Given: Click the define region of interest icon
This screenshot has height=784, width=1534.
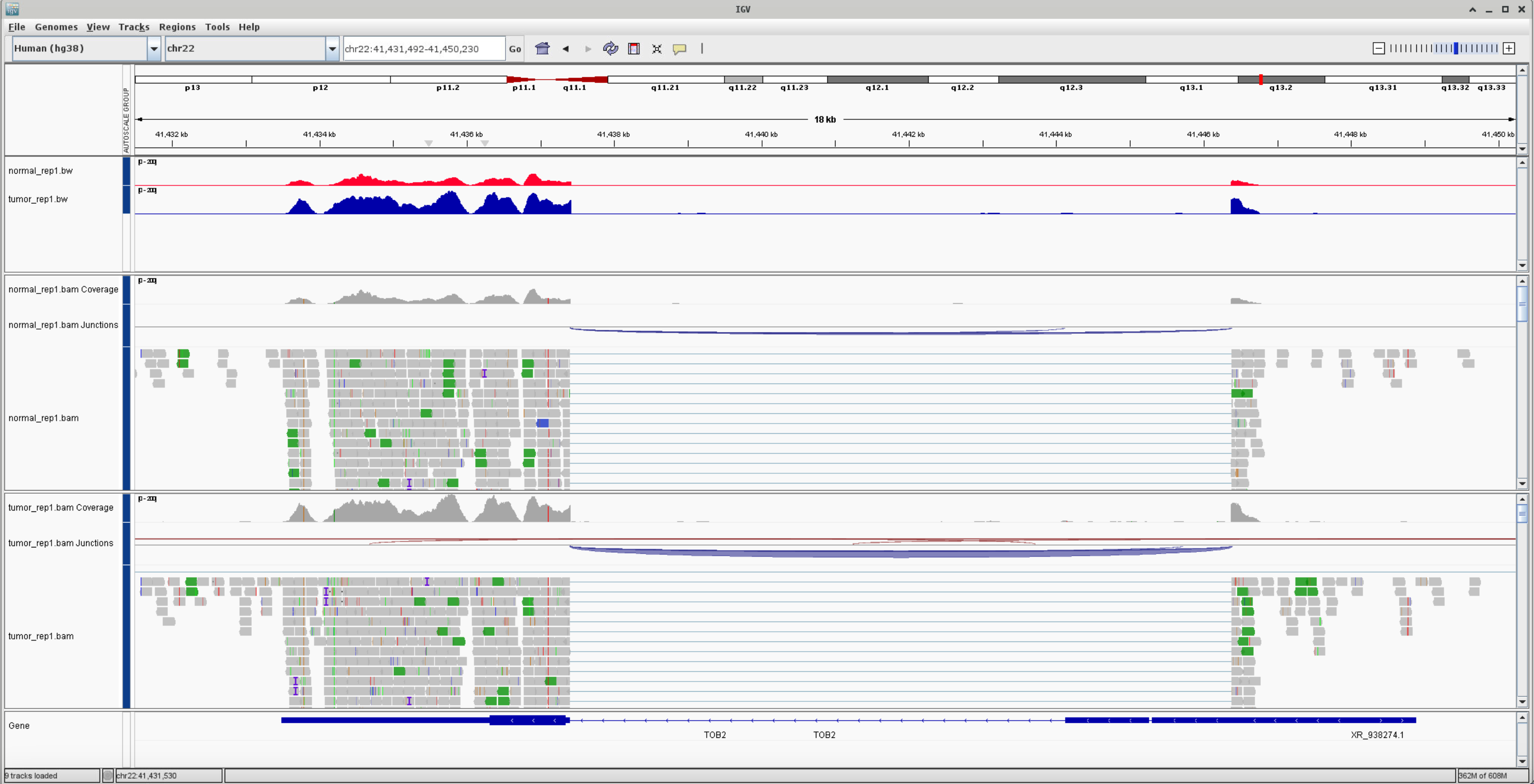Looking at the screenshot, I should tap(634, 49).
